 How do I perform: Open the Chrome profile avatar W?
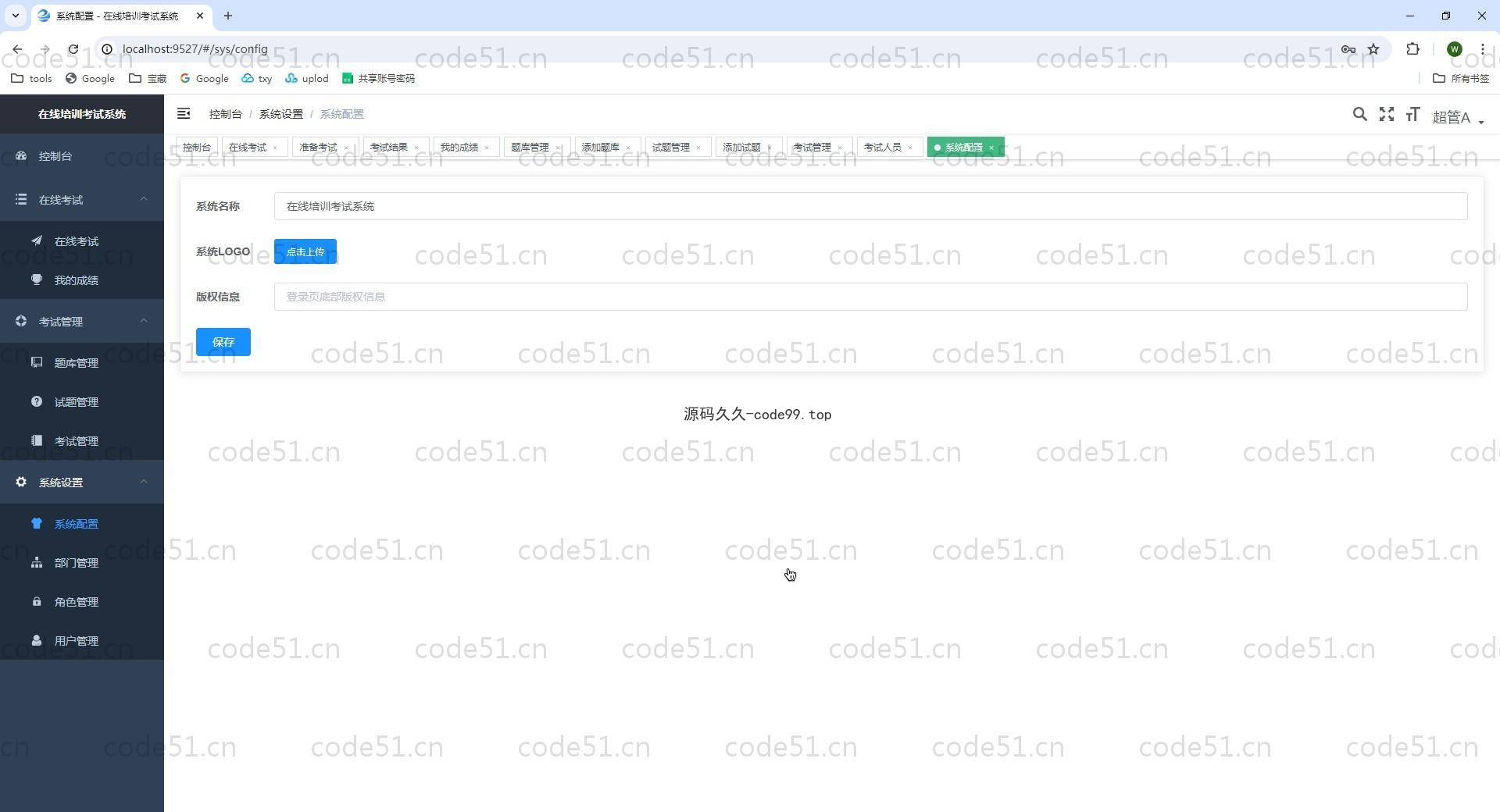click(x=1455, y=49)
